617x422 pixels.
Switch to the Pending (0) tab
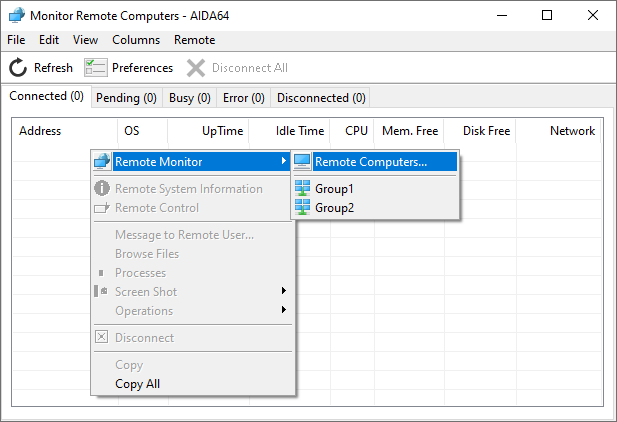[x=126, y=98]
